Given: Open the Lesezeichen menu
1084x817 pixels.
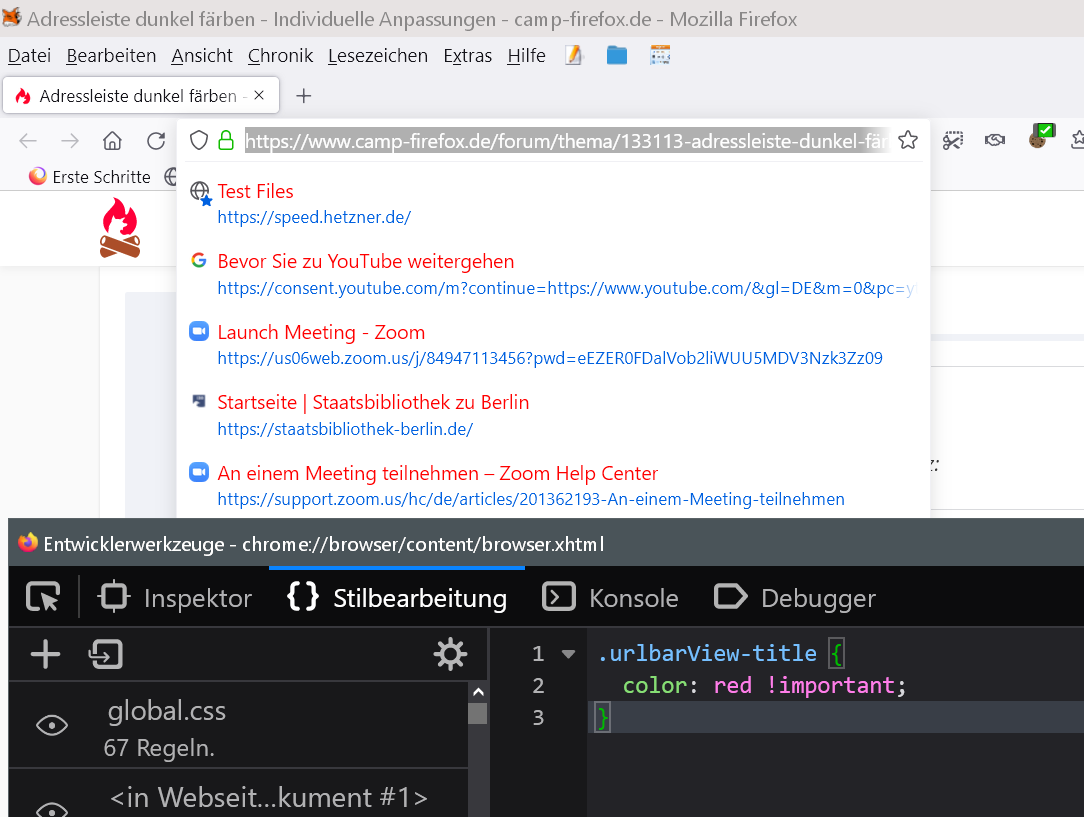Looking at the screenshot, I should (377, 56).
